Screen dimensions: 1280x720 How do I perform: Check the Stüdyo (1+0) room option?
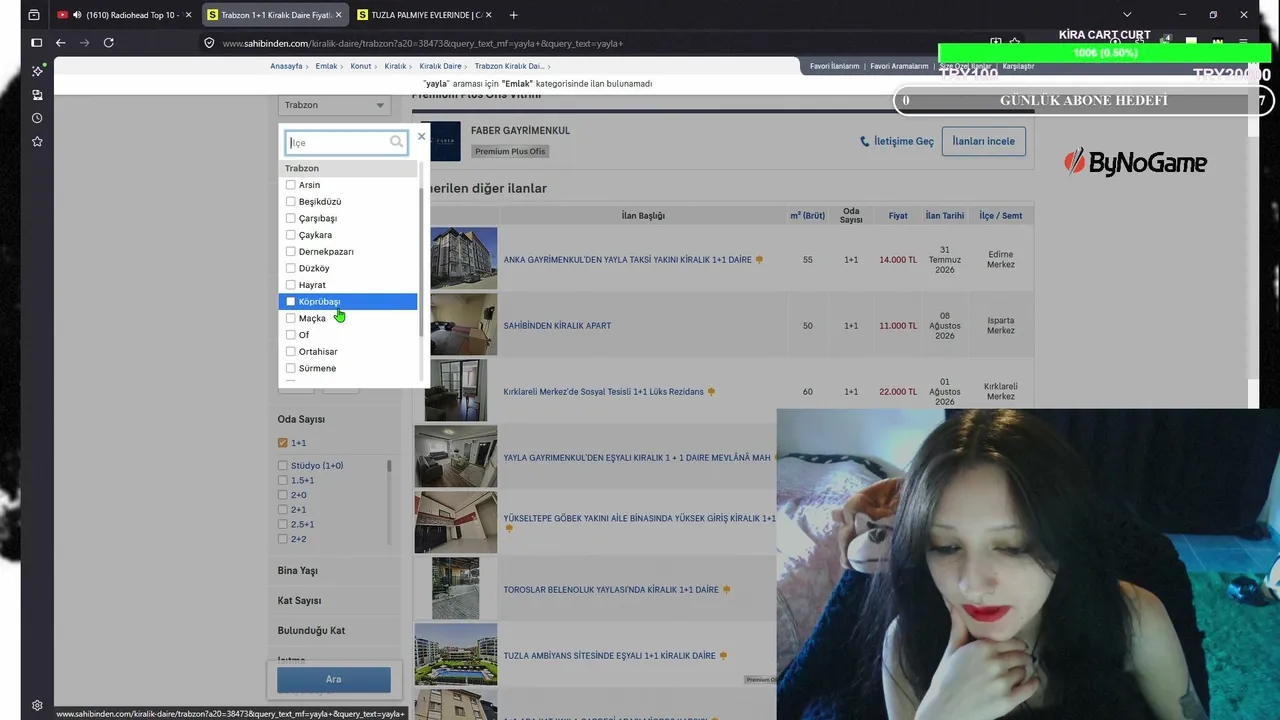tap(283, 466)
